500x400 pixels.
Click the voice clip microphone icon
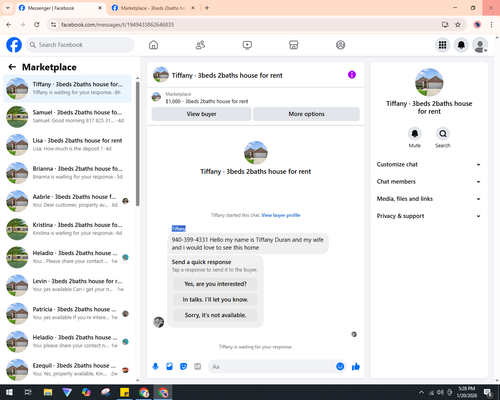[x=155, y=367]
